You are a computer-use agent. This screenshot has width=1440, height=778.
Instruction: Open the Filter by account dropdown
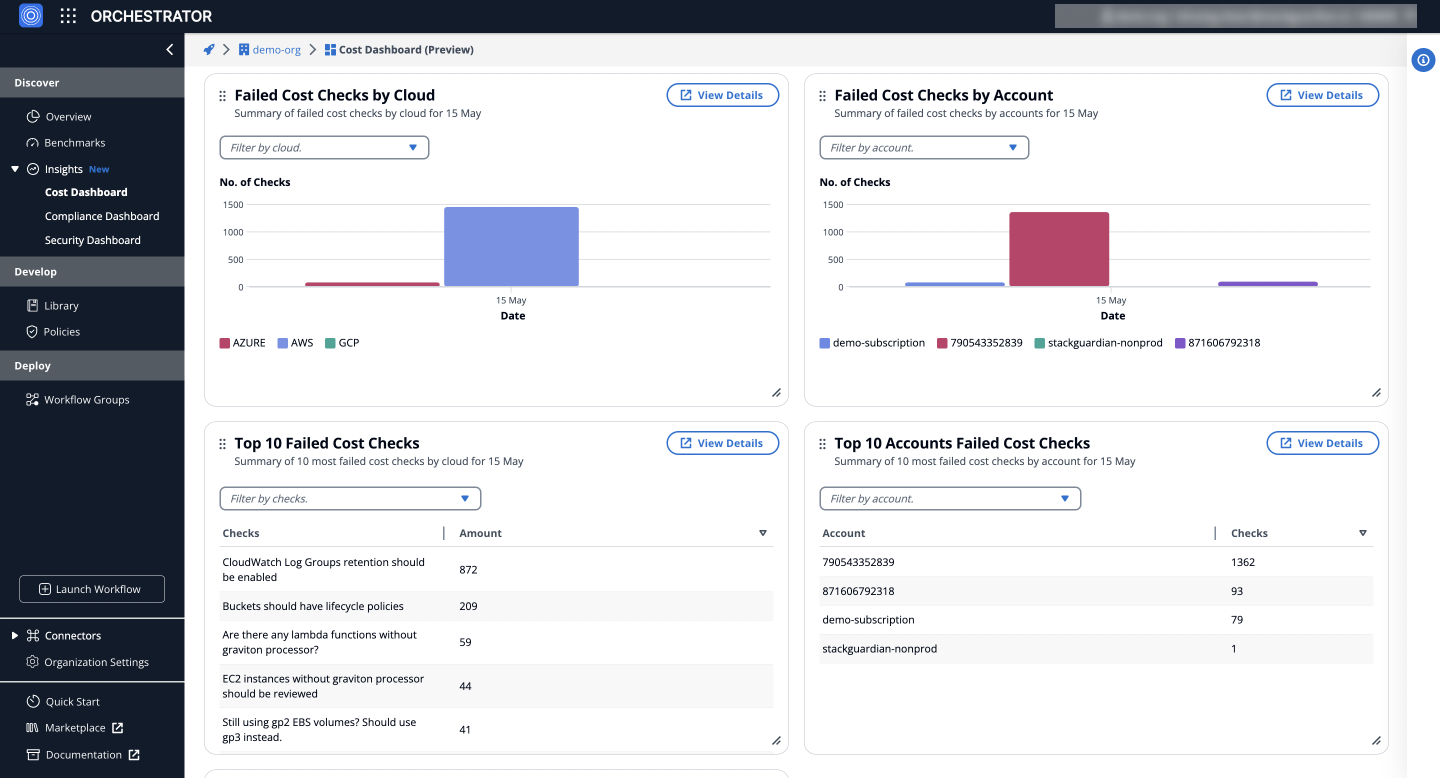tap(923, 147)
